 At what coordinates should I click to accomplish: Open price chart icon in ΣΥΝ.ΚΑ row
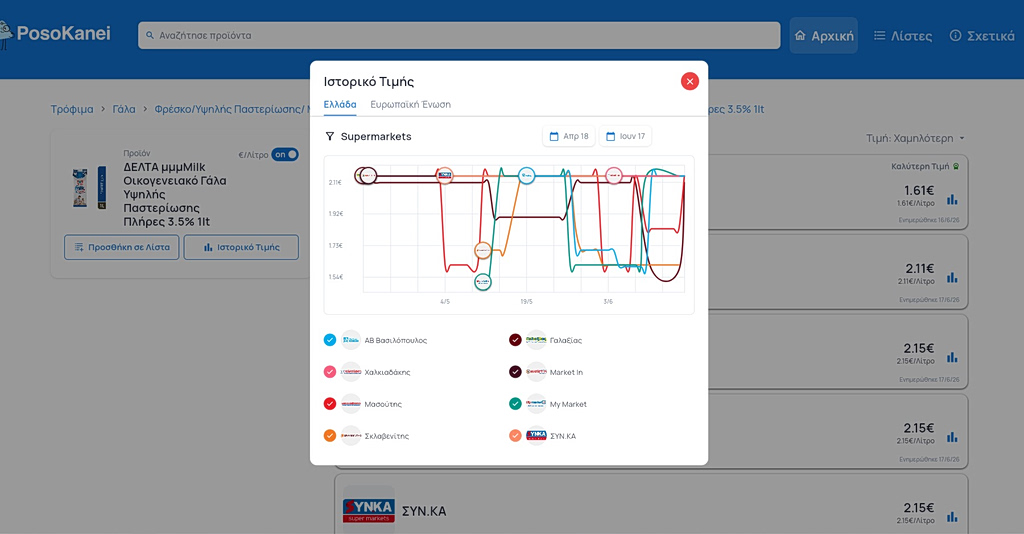pyautogui.click(x=952, y=516)
